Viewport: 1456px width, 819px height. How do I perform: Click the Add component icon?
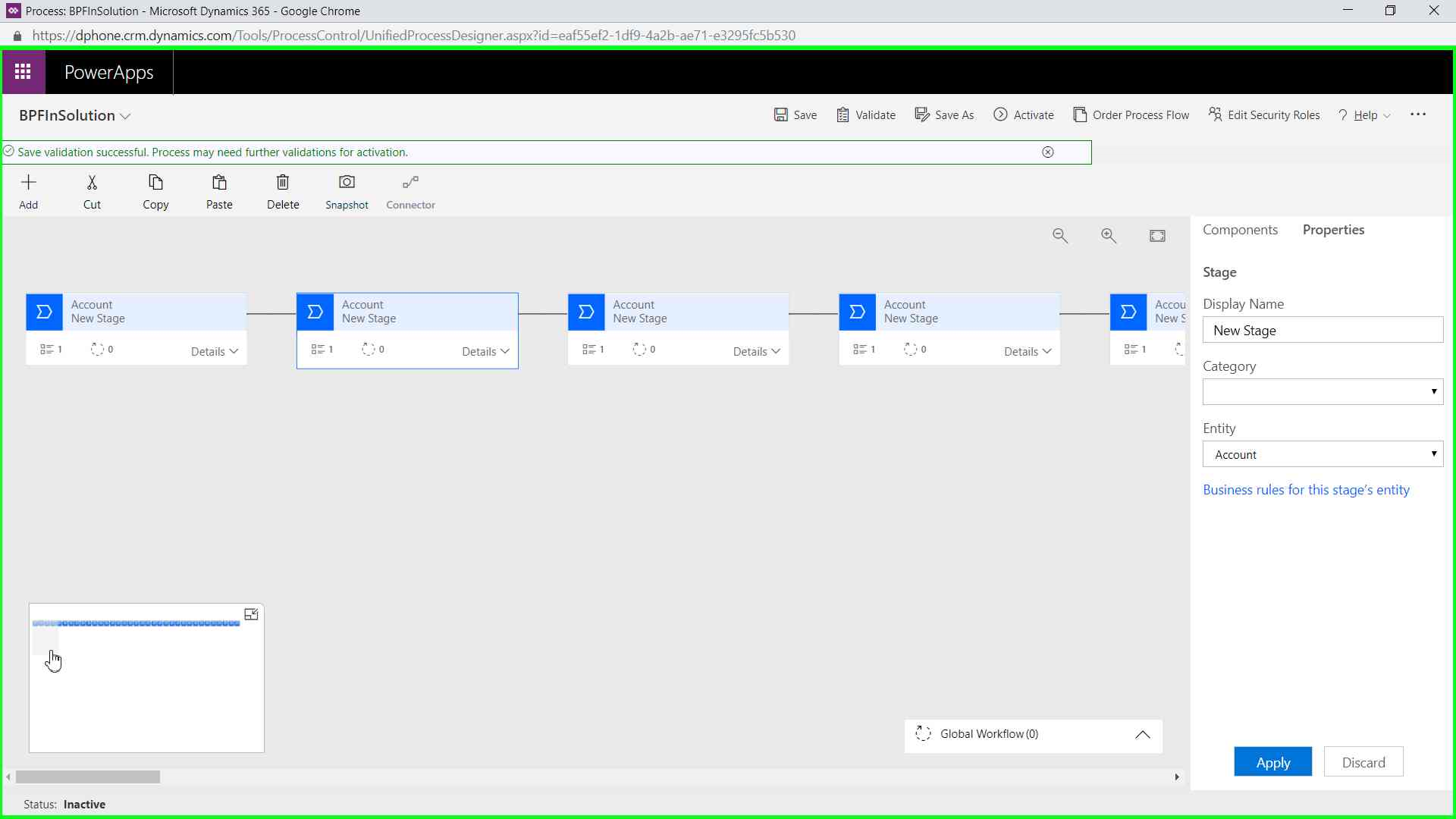click(x=28, y=183)
